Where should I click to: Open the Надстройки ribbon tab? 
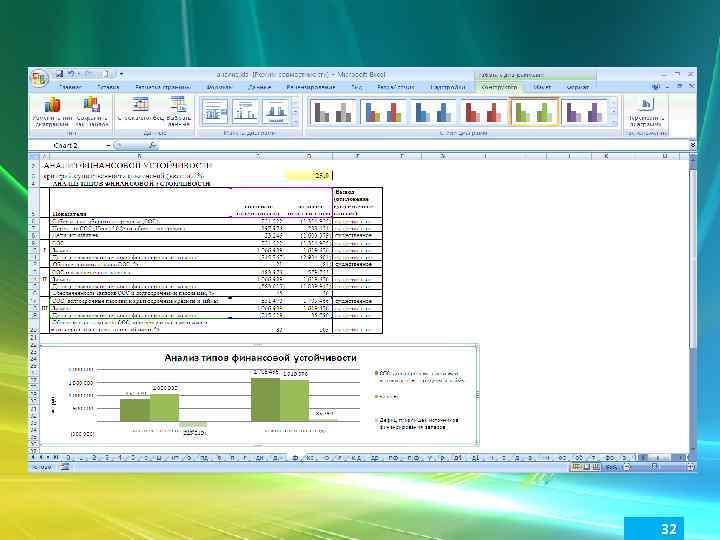click(x=448, y=87)
